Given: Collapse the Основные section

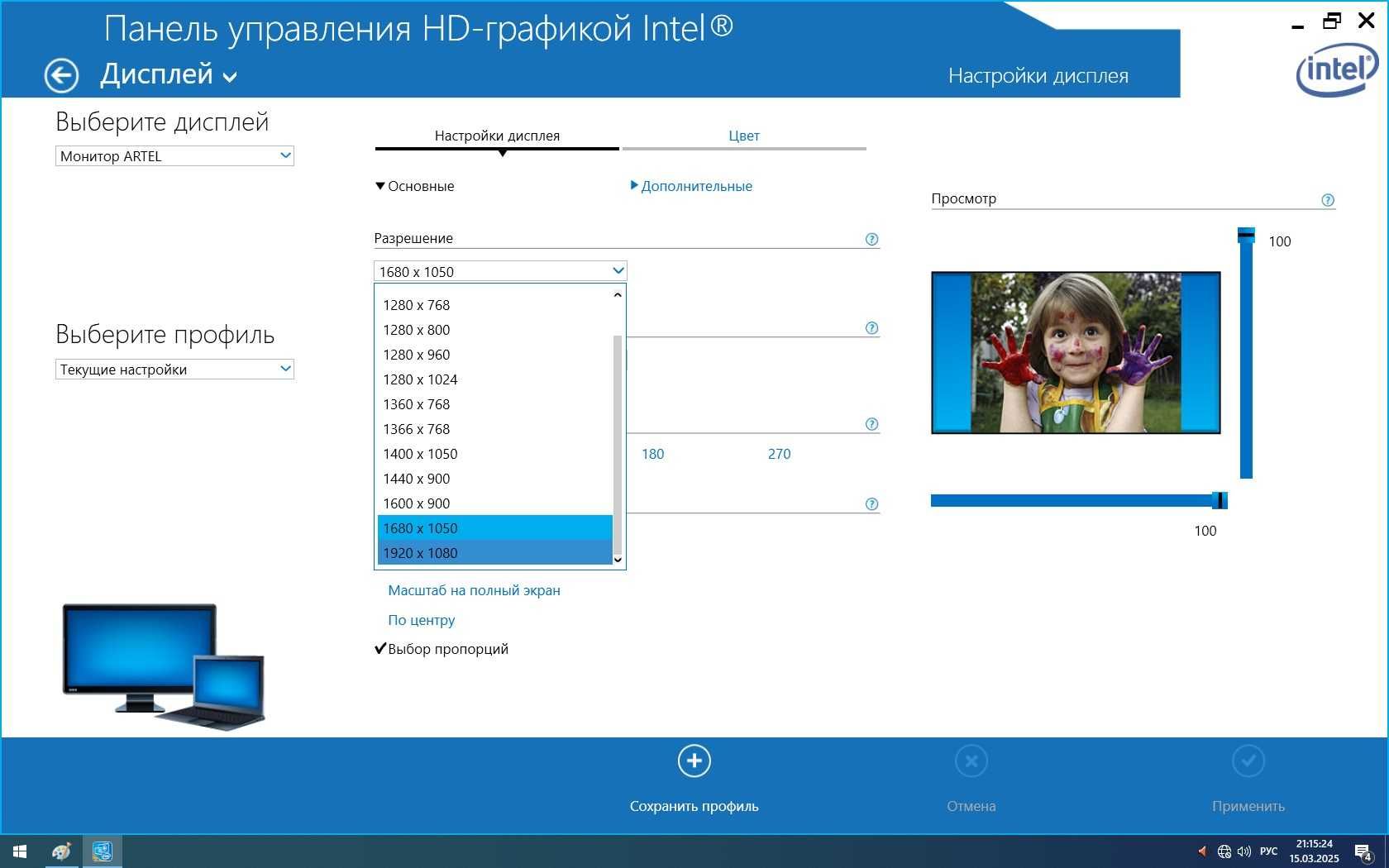Looking at the screenshot, I should click(415, 186).
